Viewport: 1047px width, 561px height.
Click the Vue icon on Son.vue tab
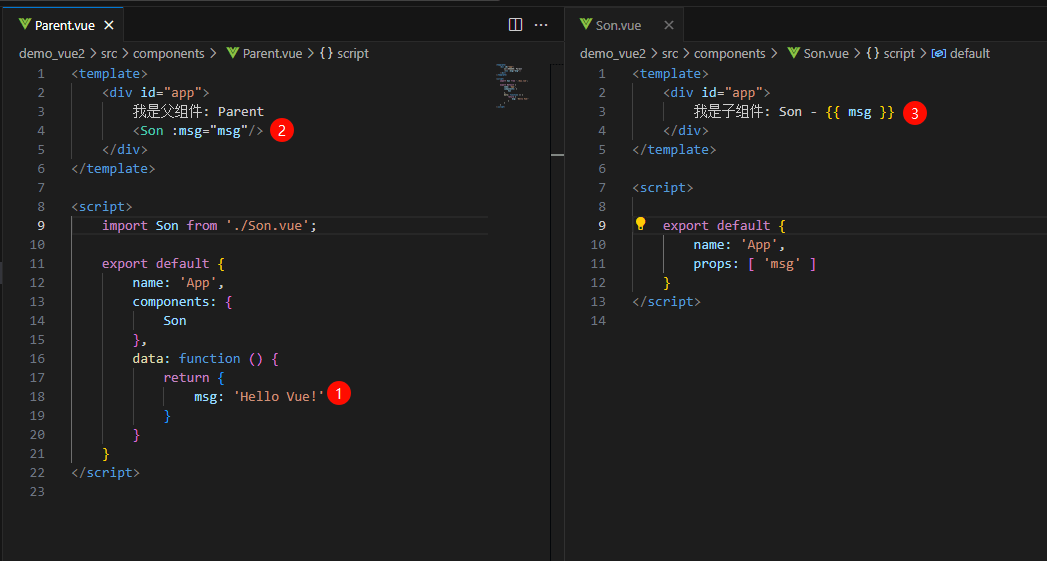[586, 25]
